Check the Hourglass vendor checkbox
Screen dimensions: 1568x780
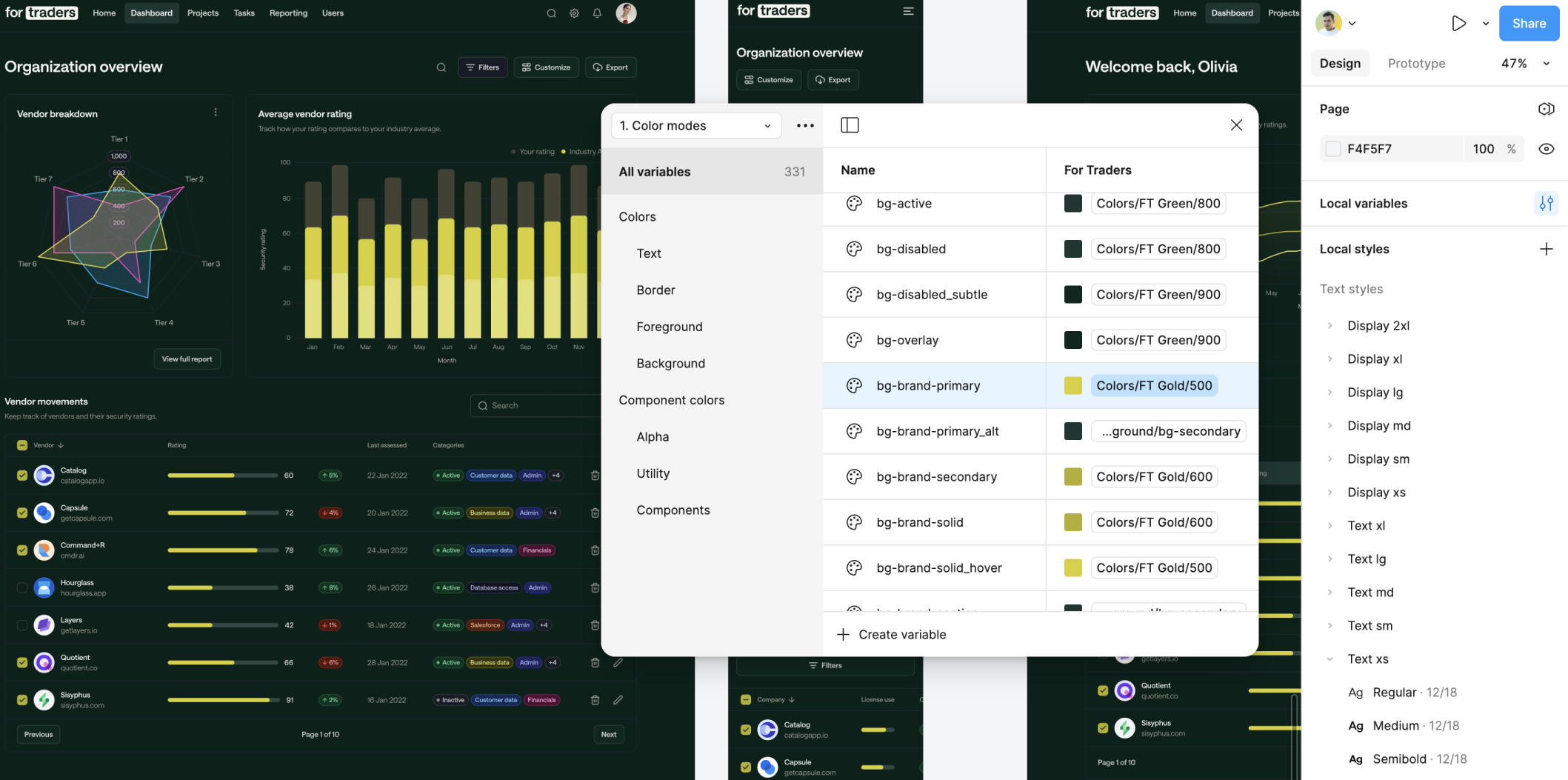coord(22,588)
